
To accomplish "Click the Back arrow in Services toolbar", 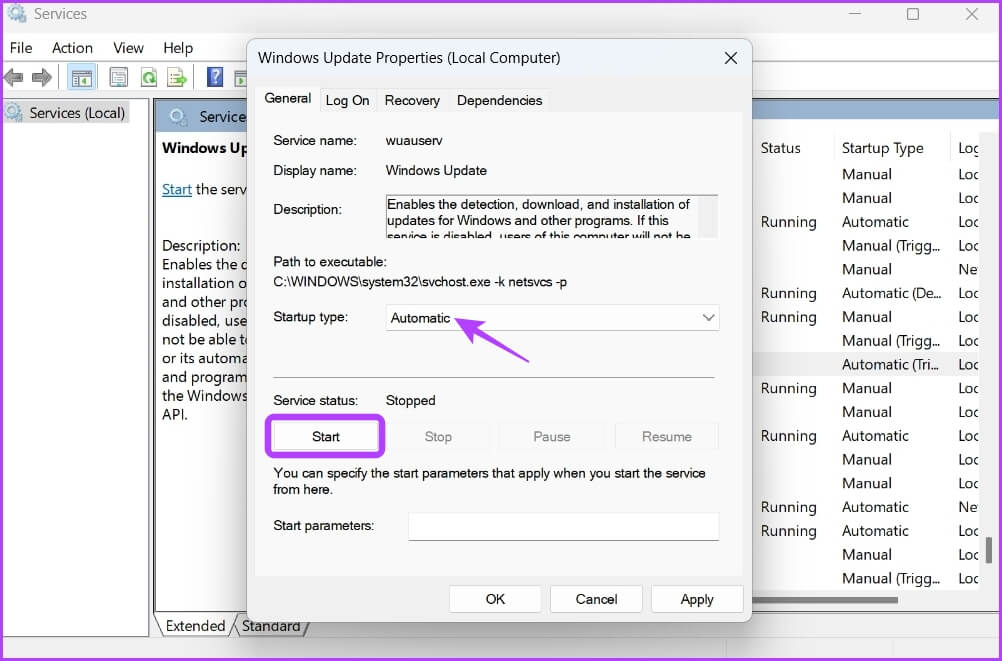I will point(13,78).
